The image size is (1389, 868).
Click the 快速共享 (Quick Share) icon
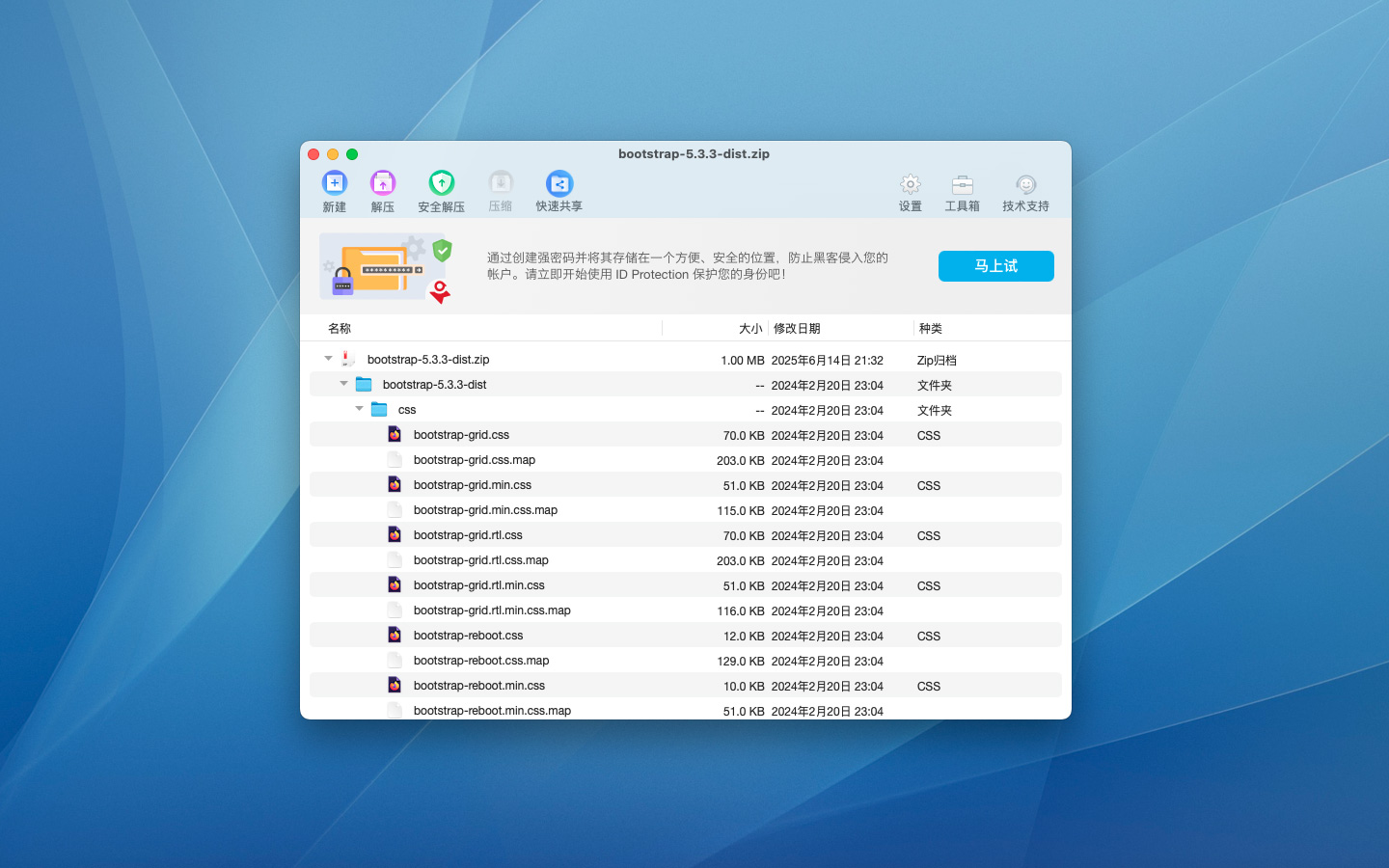[559, 182]
